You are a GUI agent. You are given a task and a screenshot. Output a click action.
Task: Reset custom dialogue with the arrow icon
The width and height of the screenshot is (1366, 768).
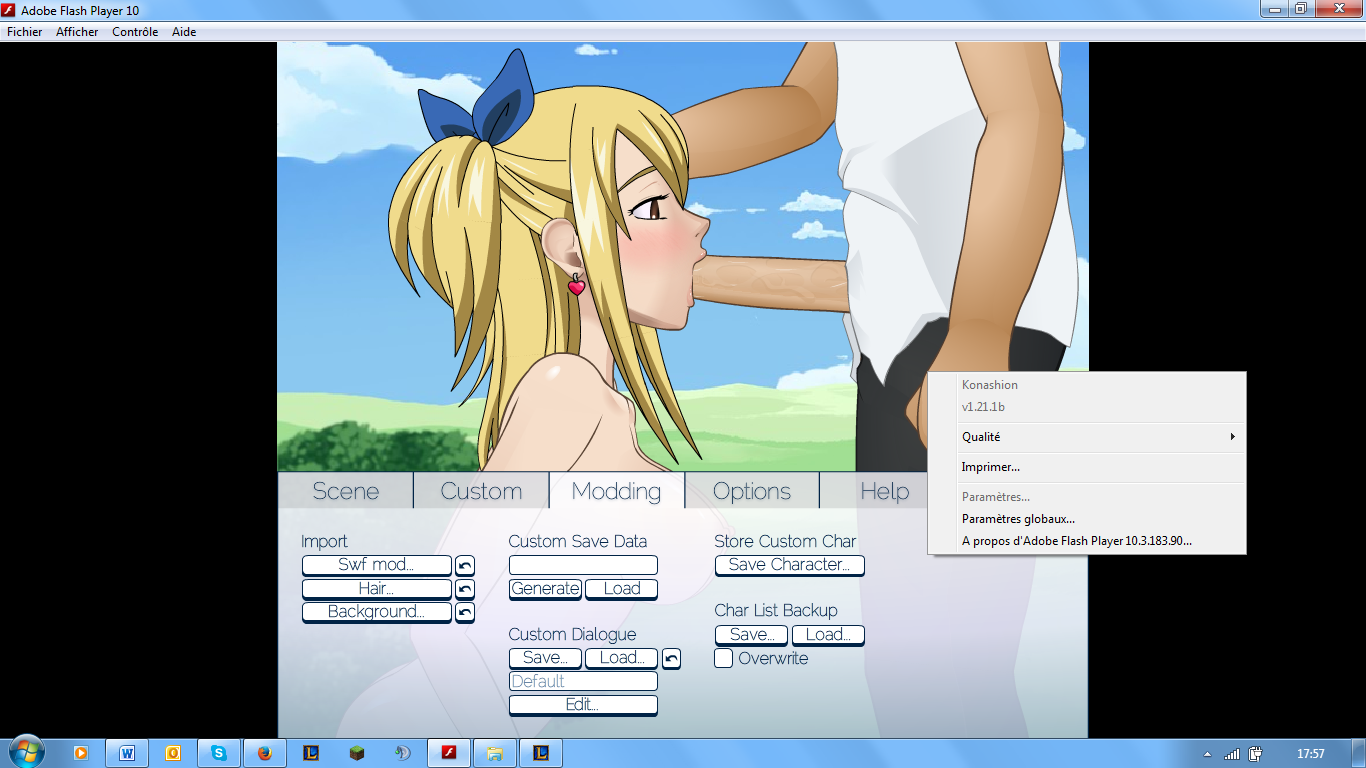pyautogui.click(x=672, y=659)
